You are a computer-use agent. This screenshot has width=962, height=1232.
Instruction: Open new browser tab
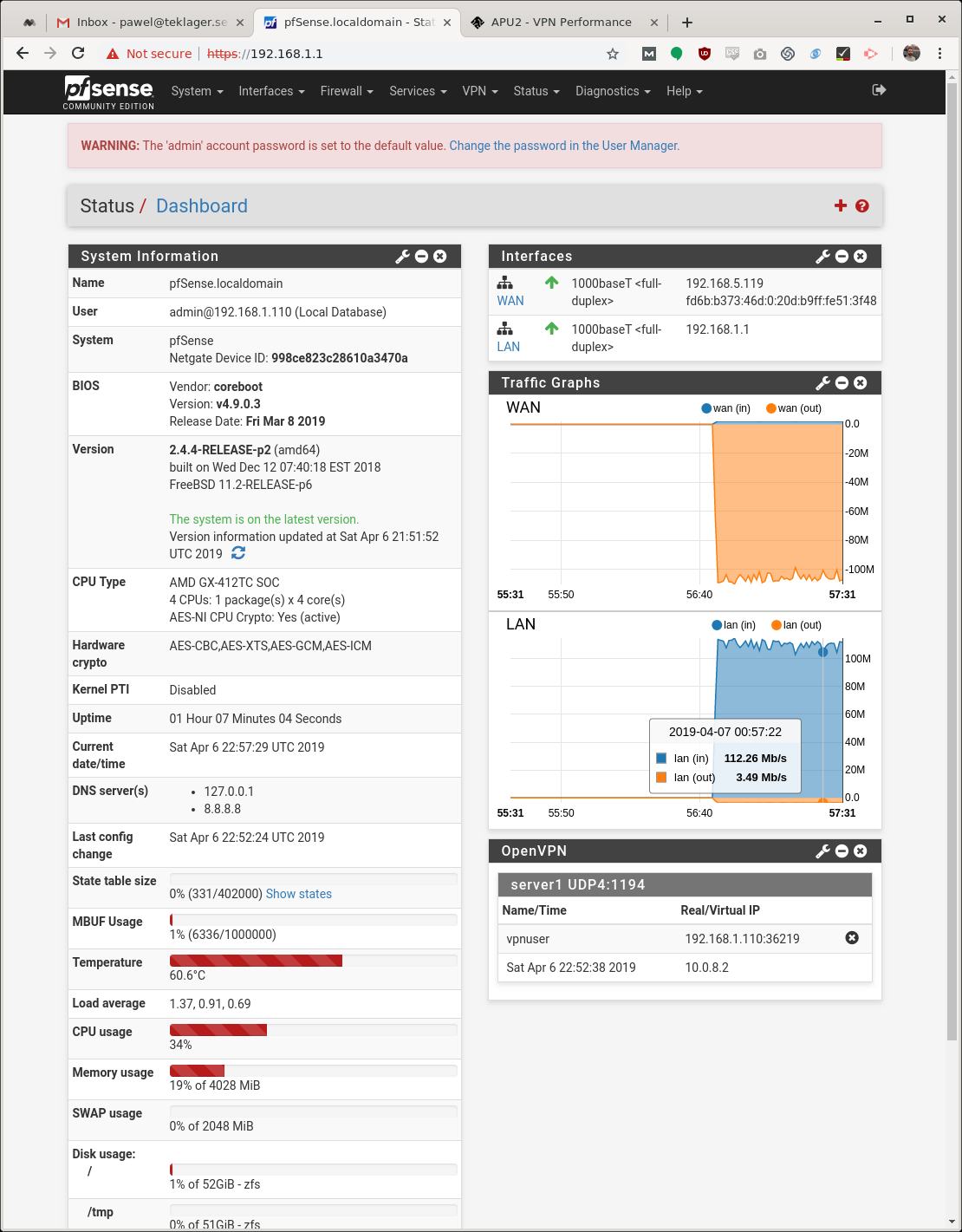tap(687, 23)
